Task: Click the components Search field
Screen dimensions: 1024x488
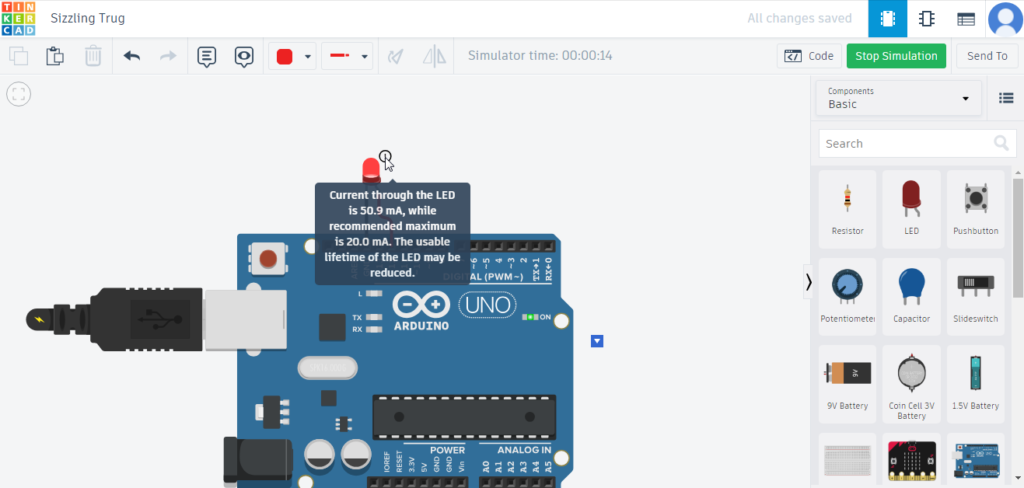Action: (x=917, y=143)
